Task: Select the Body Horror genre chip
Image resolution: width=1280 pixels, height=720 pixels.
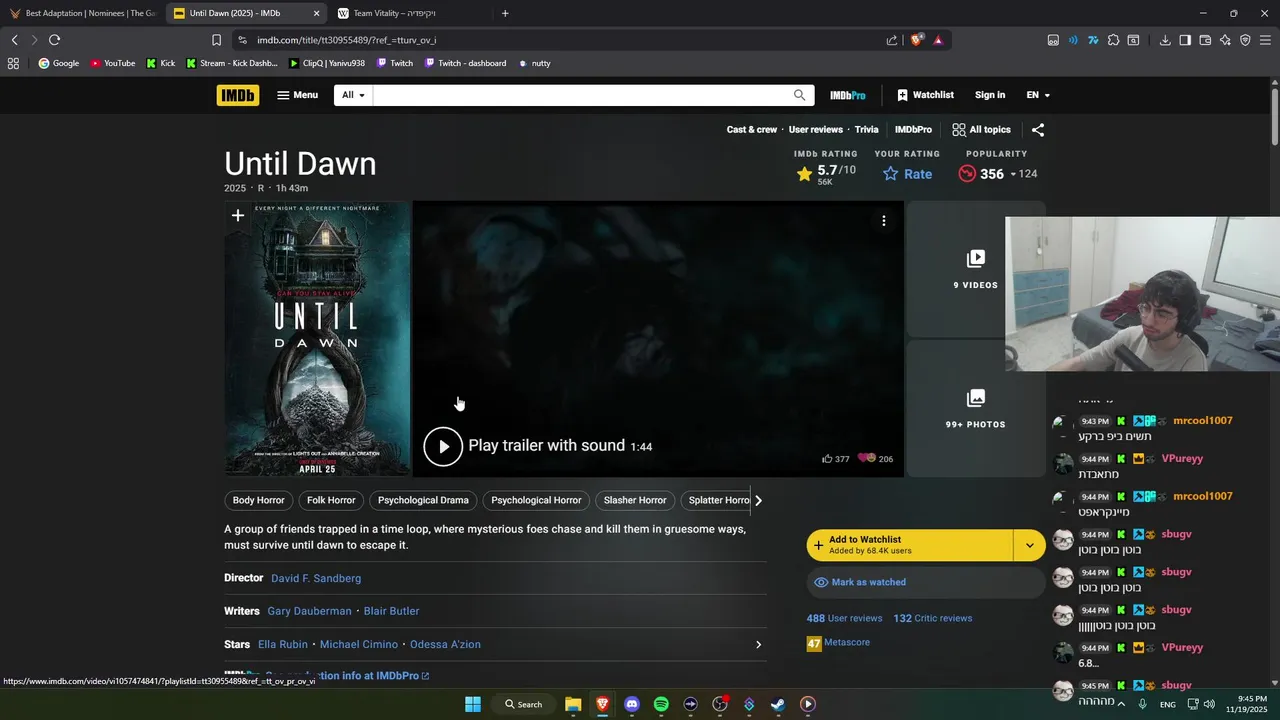Action: tap(259, 500)
